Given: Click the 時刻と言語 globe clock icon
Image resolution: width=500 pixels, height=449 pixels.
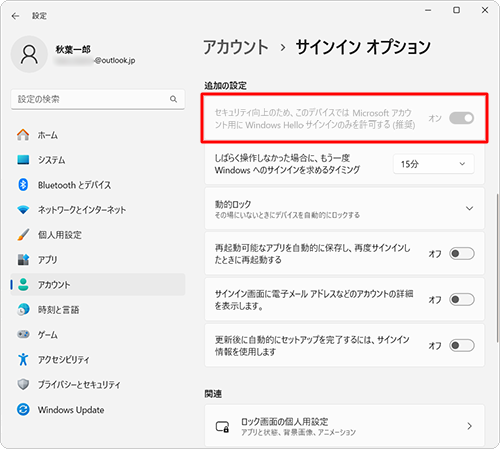Looking at the screenshot, I should coord(23,309).
